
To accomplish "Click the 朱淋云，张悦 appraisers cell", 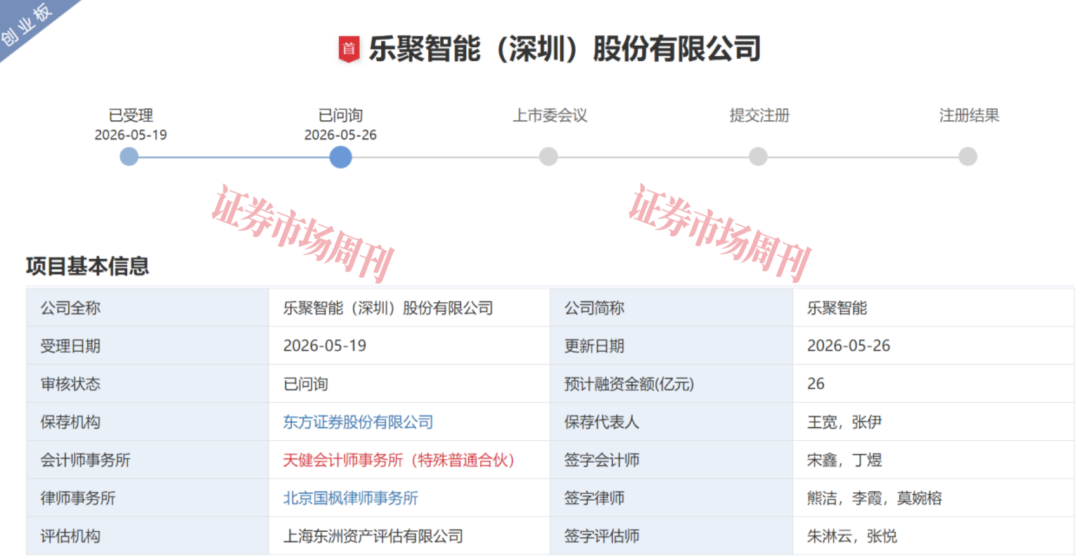I will click(x=933, y=536).
